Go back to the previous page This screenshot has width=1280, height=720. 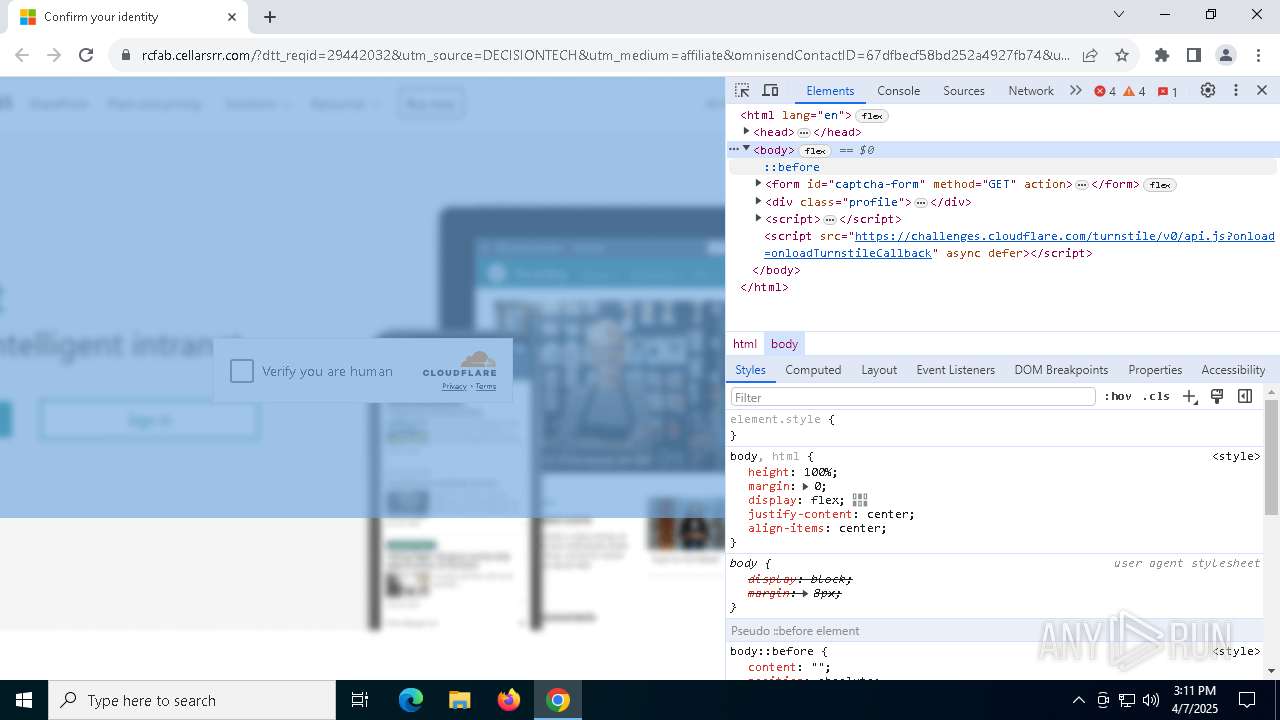(x=22, y=55)
